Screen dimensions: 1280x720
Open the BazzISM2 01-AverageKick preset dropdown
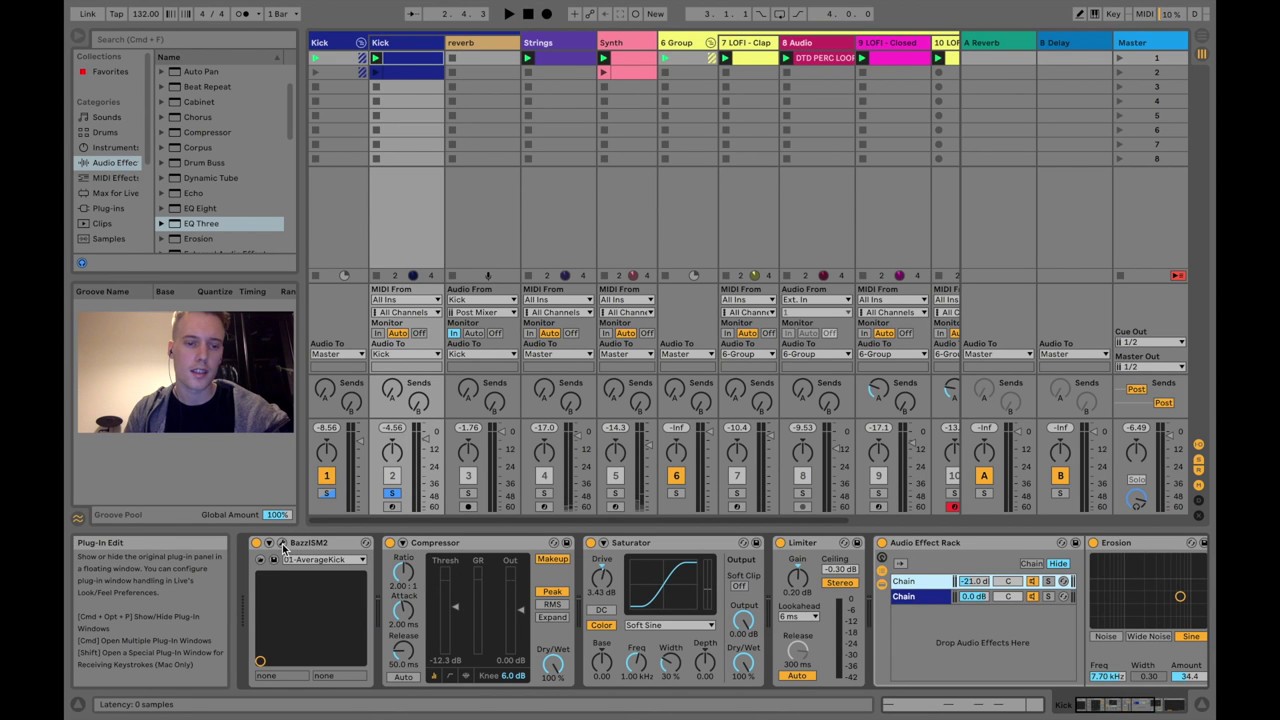pyautogui.click(x=324, y=560)
